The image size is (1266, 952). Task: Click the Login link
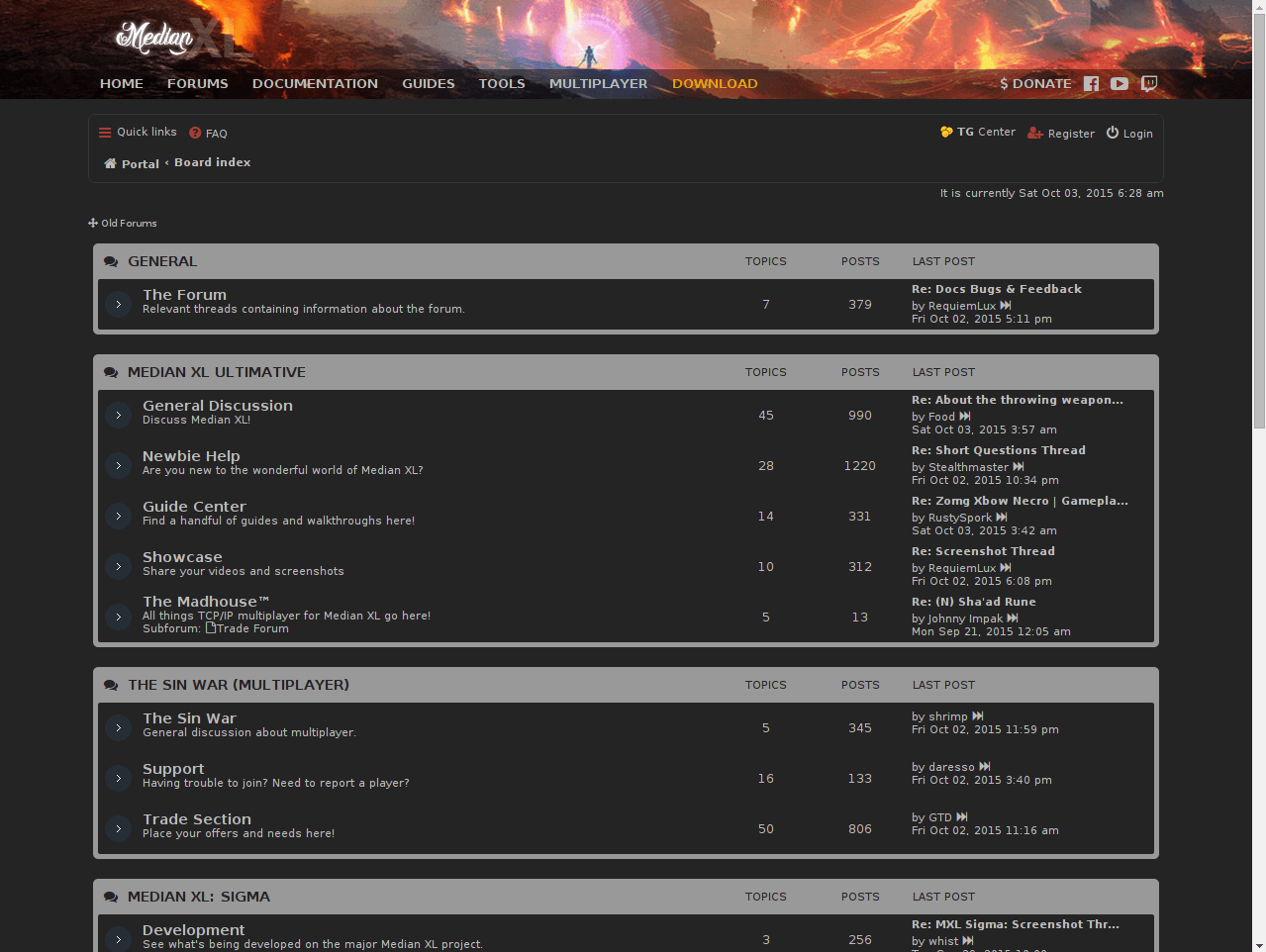[x=1129, y=134]
